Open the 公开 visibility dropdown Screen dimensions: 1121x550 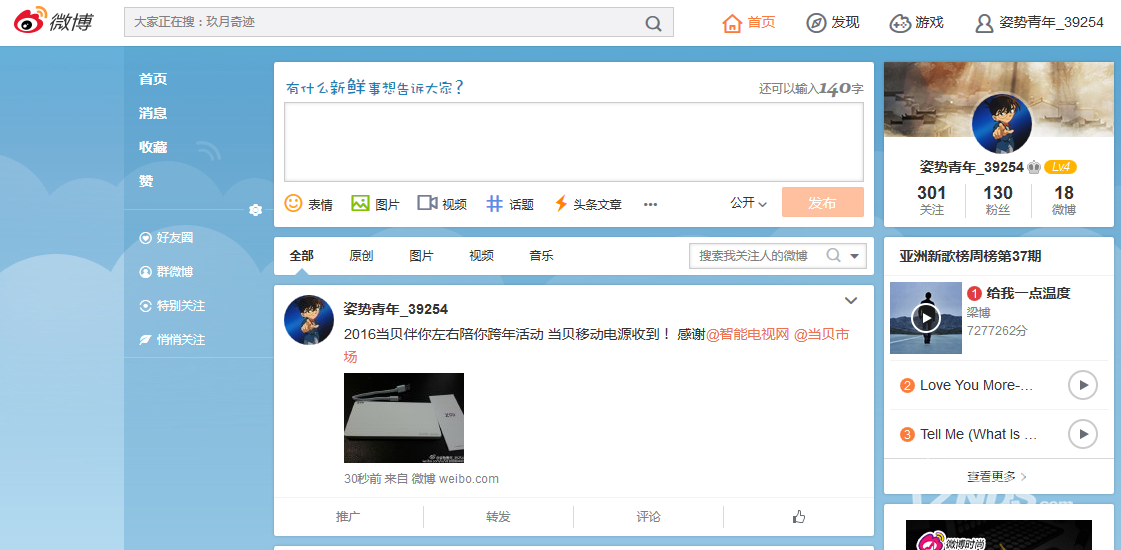click(749, 203)
